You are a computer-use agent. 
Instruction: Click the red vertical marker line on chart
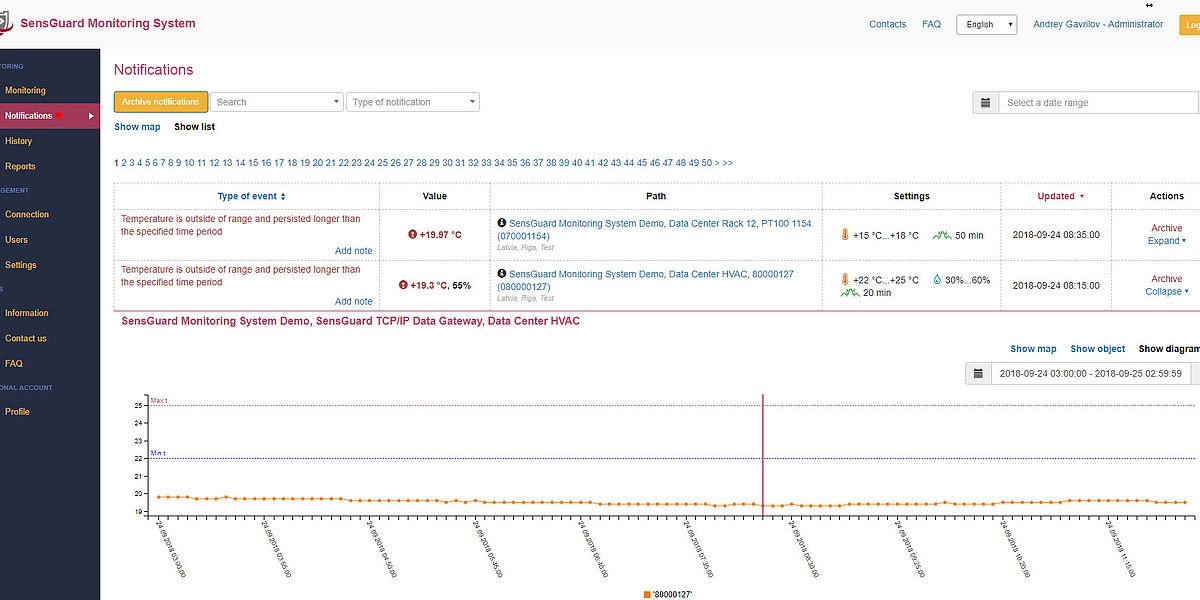coord(763,450)
